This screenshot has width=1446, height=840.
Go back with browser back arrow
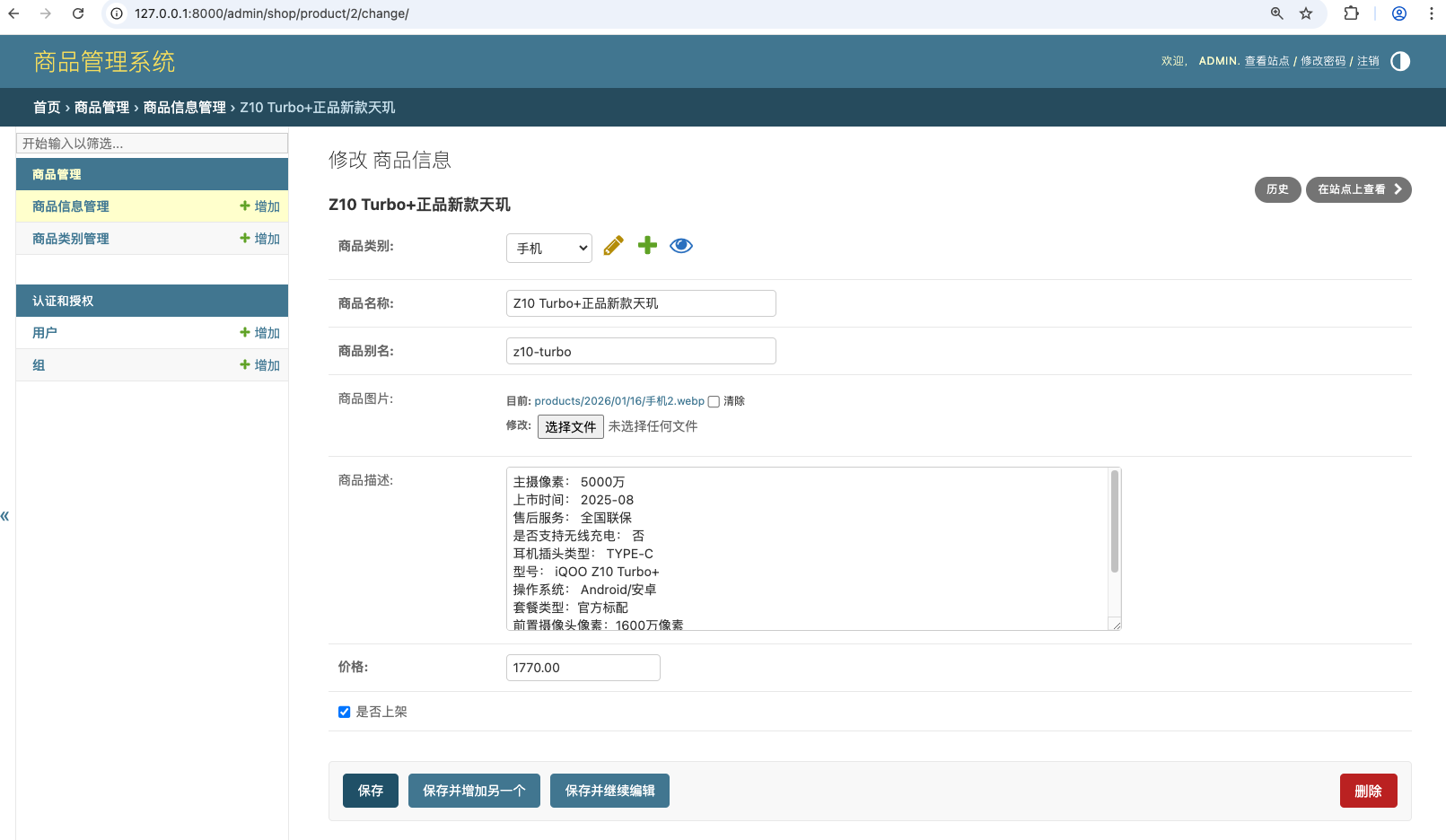coord(13,13)
